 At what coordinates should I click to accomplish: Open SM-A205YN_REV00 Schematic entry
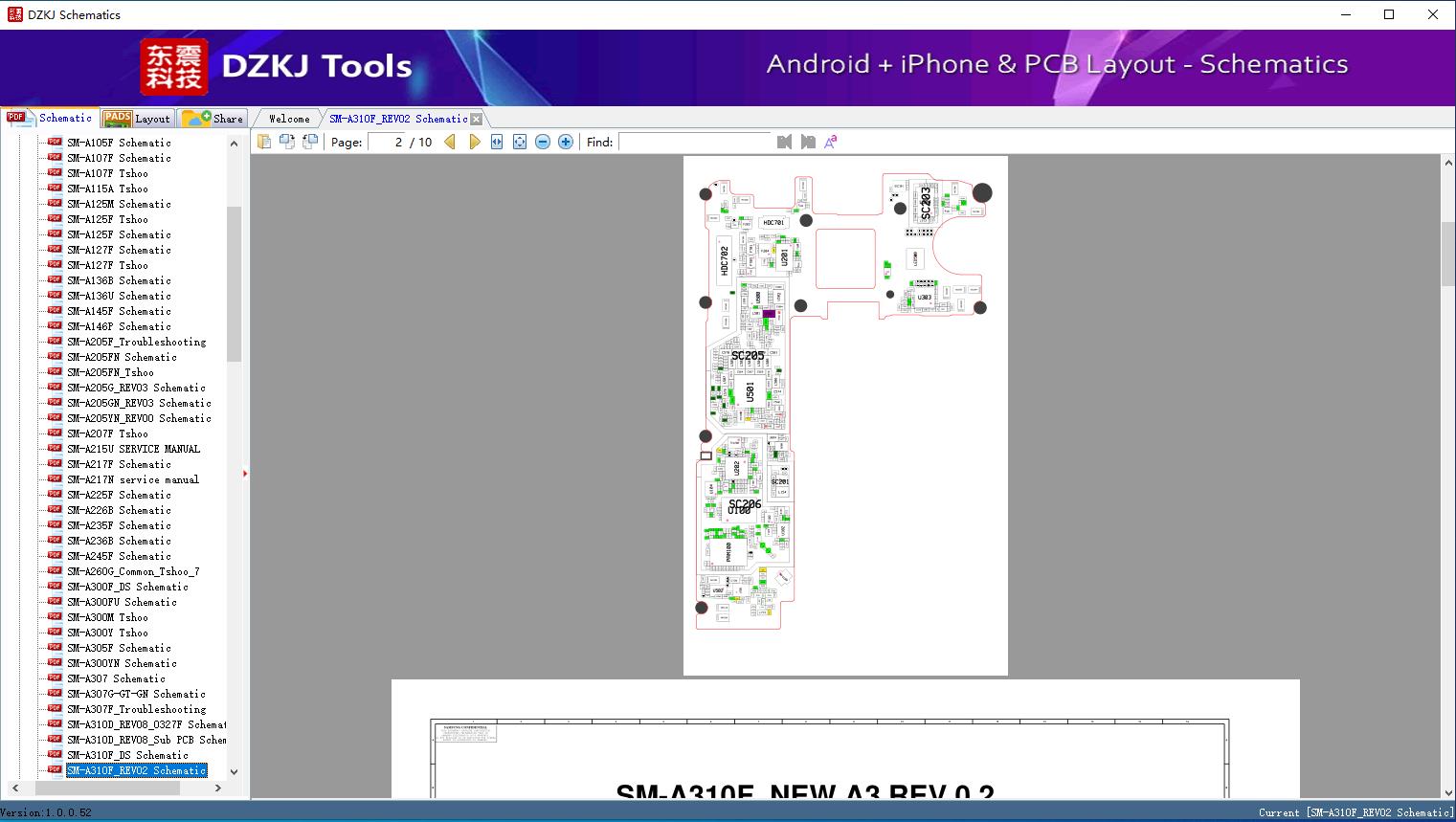click(139, 418)
